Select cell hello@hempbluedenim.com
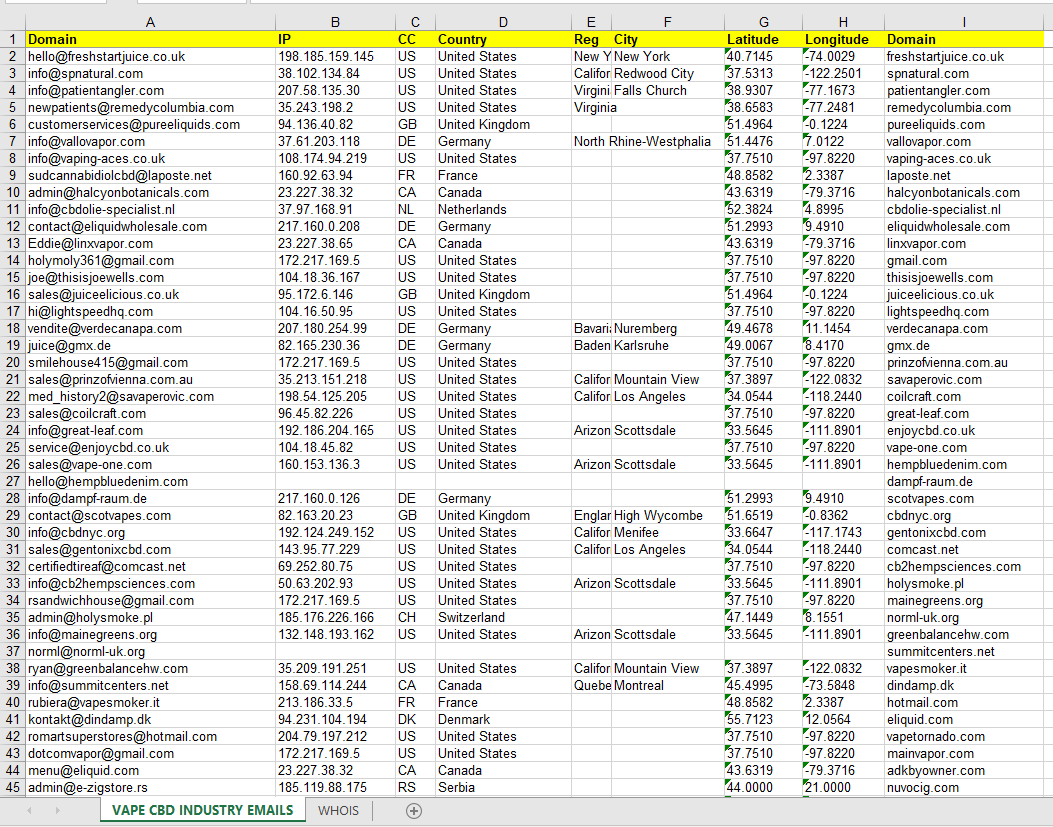 [x=150, y=482]
